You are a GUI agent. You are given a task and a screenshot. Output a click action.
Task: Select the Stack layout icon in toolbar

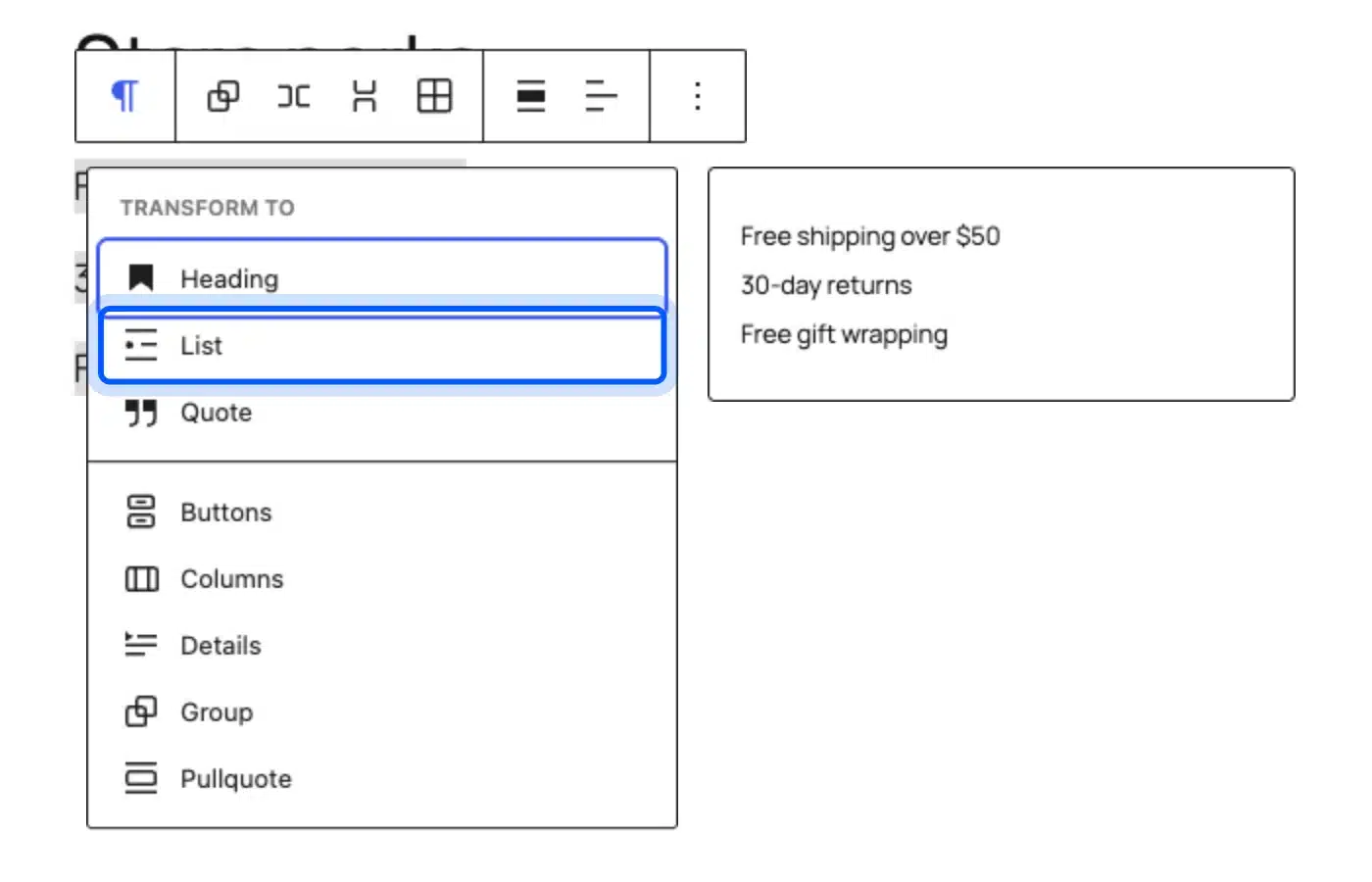point(365,96)
